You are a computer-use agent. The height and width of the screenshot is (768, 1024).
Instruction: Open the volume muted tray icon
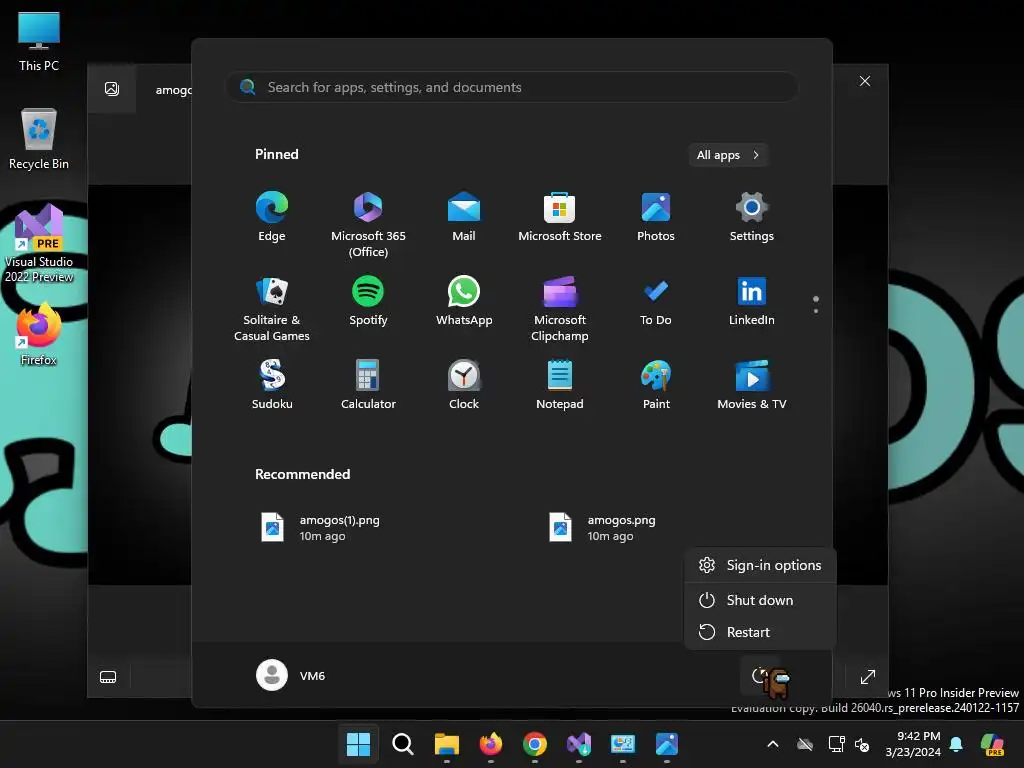coord(862,744)
